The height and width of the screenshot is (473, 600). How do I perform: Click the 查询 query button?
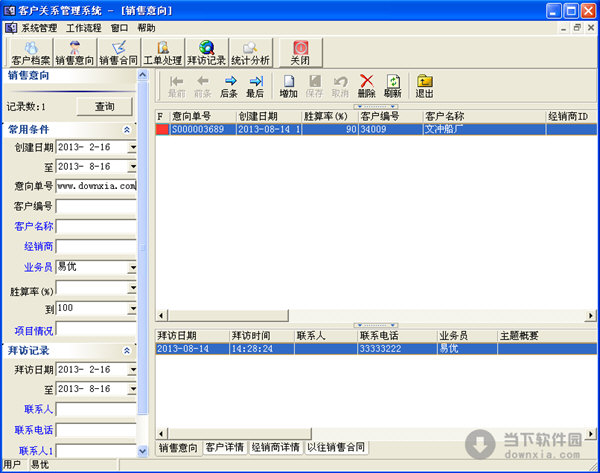pos(105,106)
